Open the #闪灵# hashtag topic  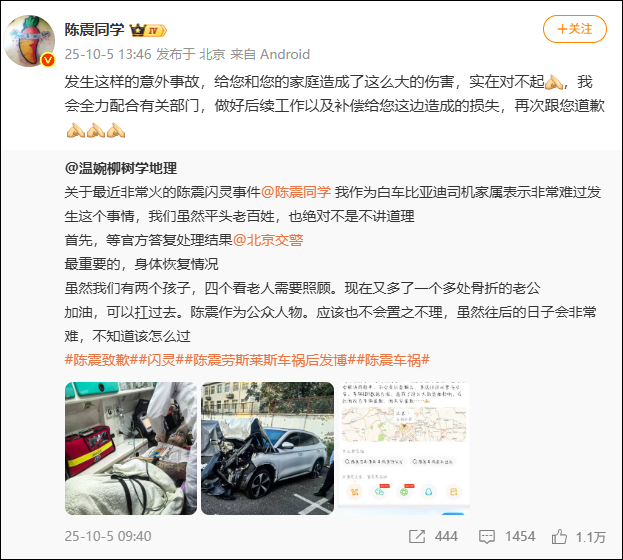[161, 360]
